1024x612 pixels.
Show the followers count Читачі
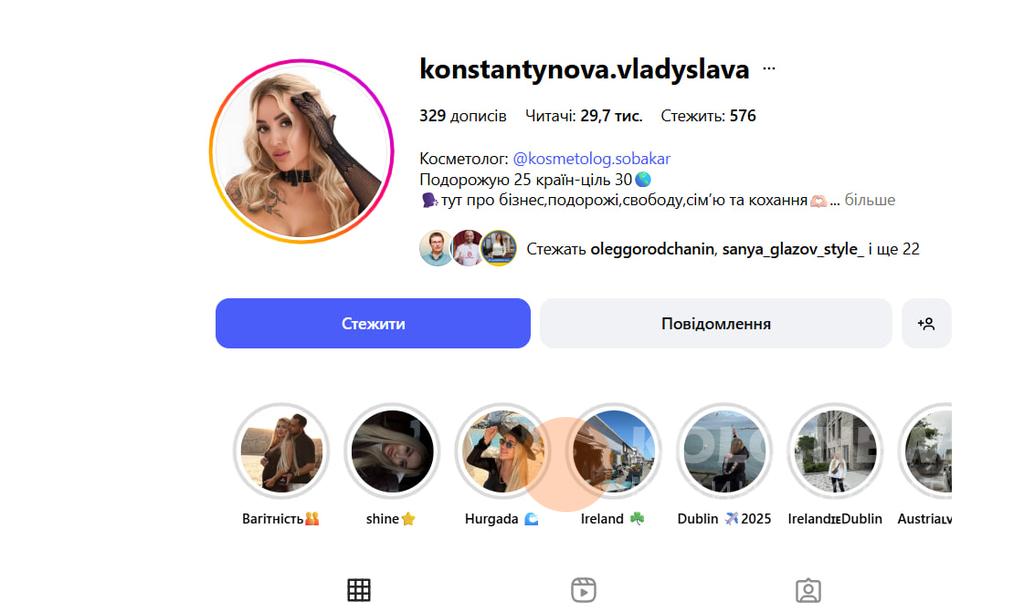(584, 116)
